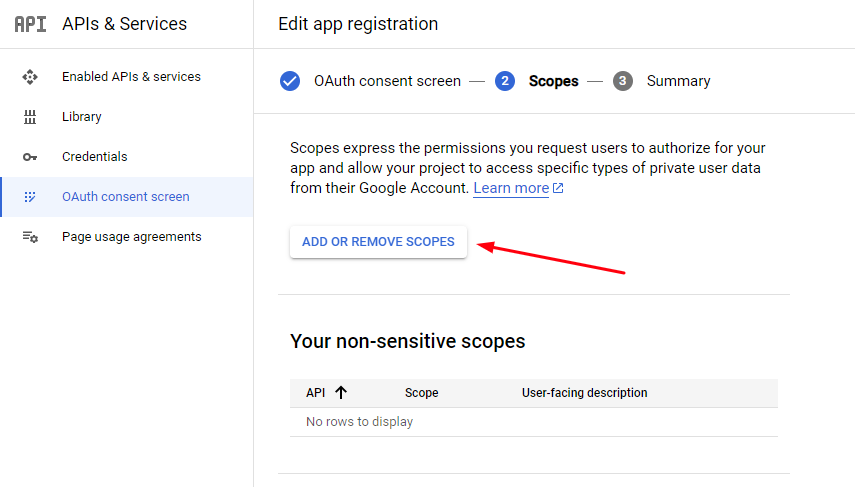Click ADD OR REMOVE SCOPES button
Image resolution: width=855 pixels, height=487 pixels.
pyautogui.click(x=378, y=242)
